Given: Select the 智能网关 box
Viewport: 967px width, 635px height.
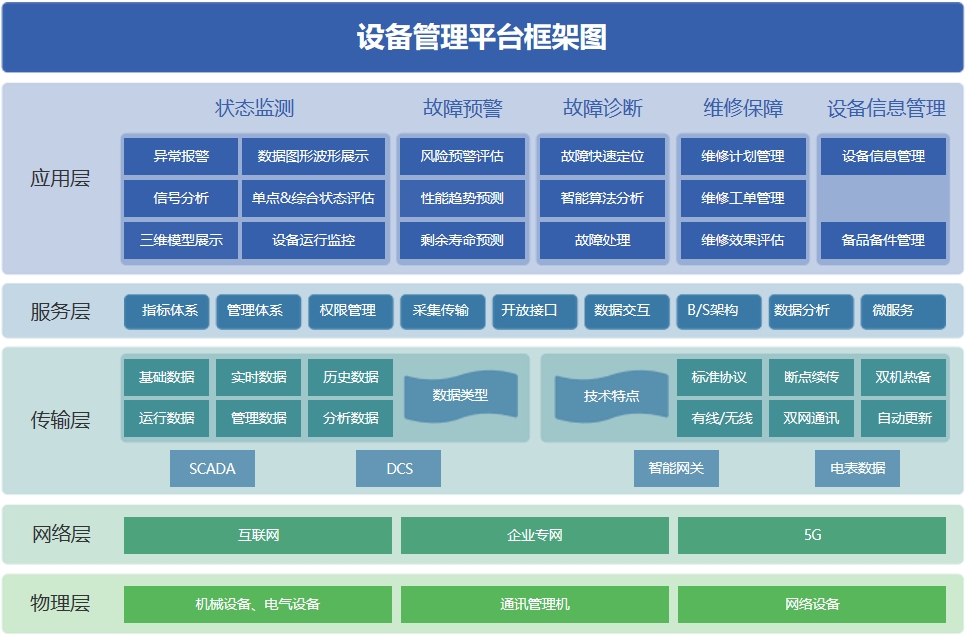Looking at the screenshot, I should (x=676, y=468).
